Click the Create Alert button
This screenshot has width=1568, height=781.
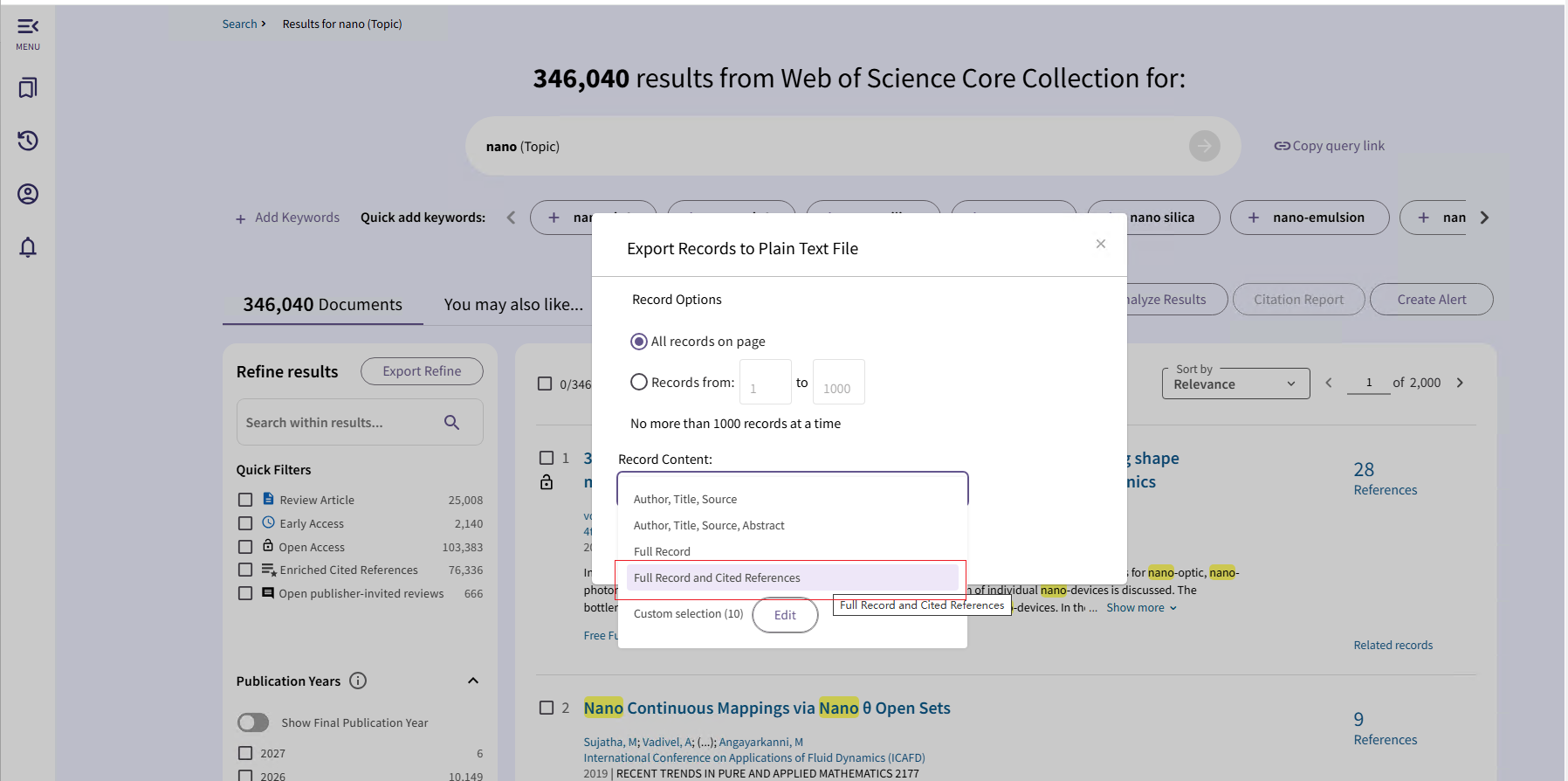pos(1432,300)
